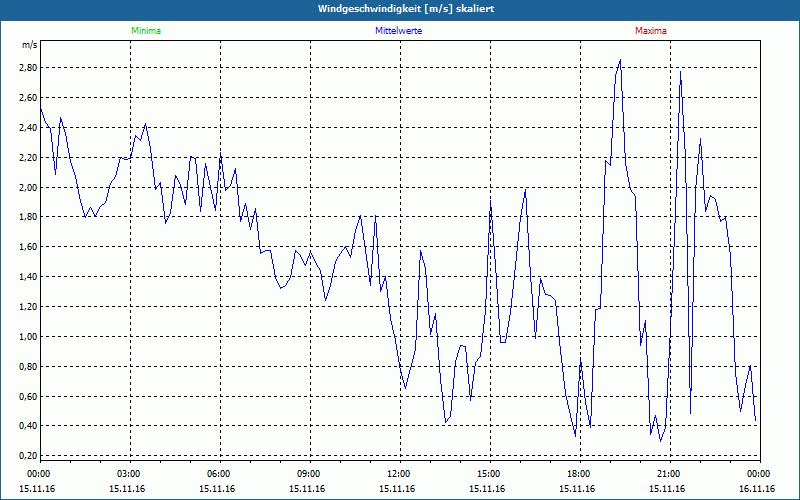Click the 2,60 y-axis tick label

pyautogui.click(x=30, y=97)
